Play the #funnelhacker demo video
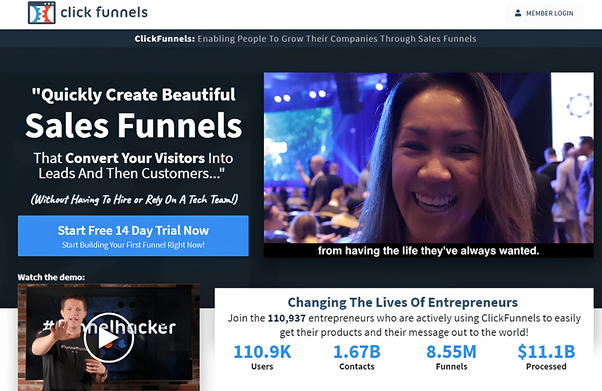602x391 pixels. (x=109, y=338)
